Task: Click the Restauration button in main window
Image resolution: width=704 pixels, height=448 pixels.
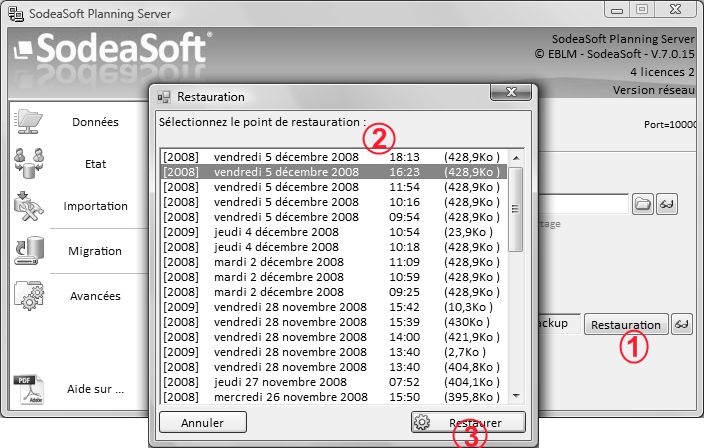Action: coord(626,325)
